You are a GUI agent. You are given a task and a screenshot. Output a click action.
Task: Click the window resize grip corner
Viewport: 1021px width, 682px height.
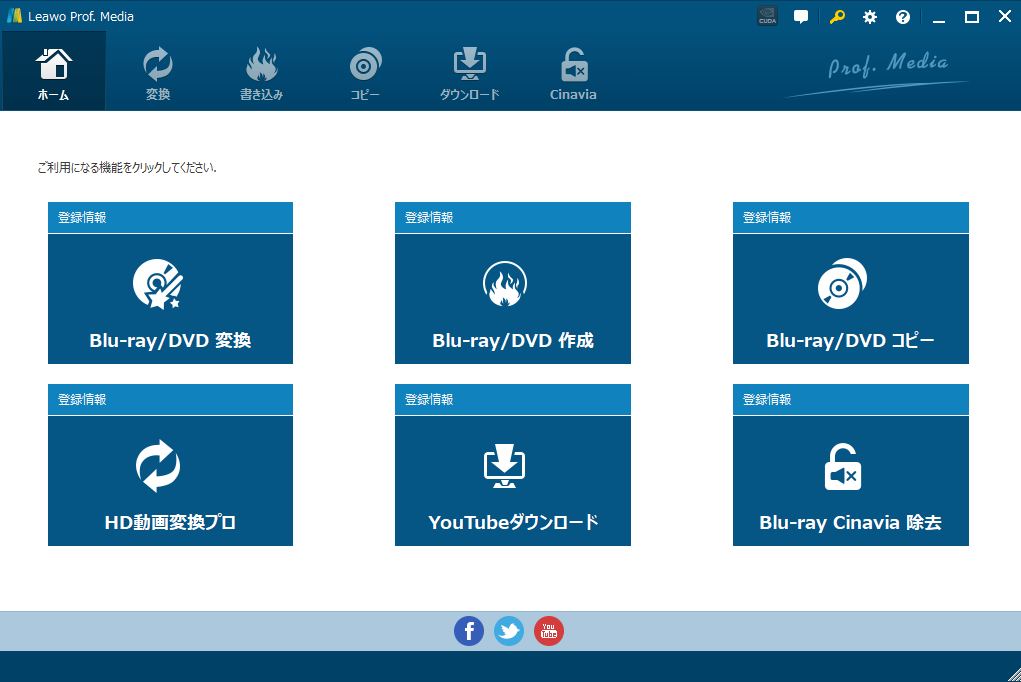[x=1014, y=675]
